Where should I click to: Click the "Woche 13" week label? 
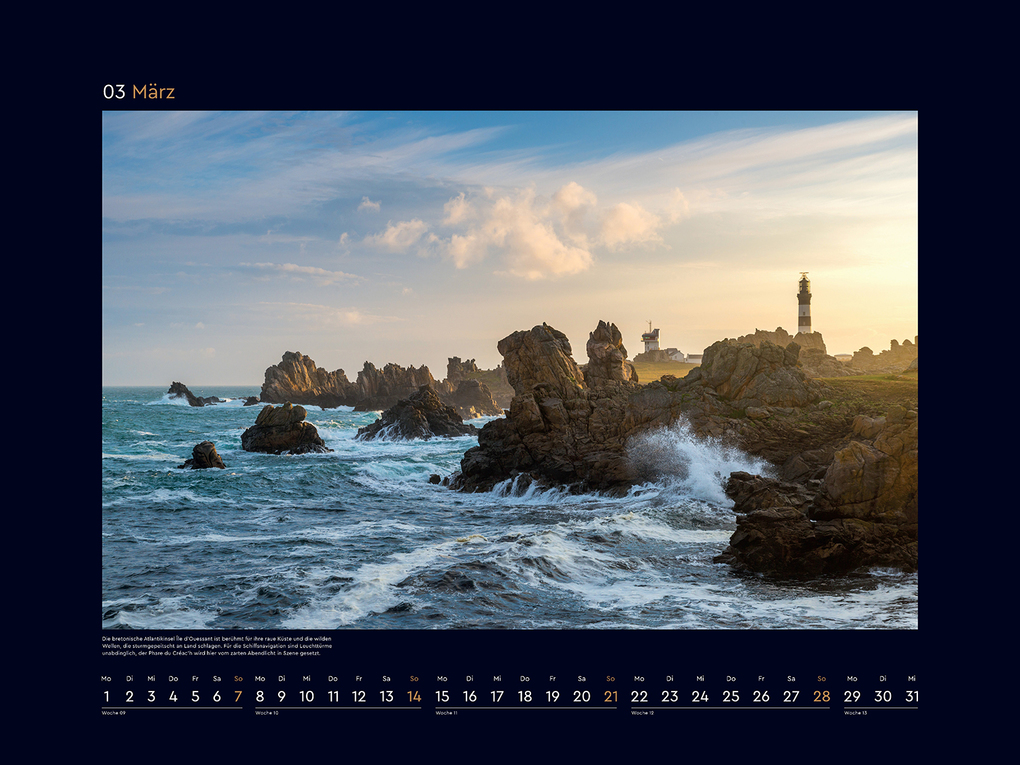[x=856, y=714]
